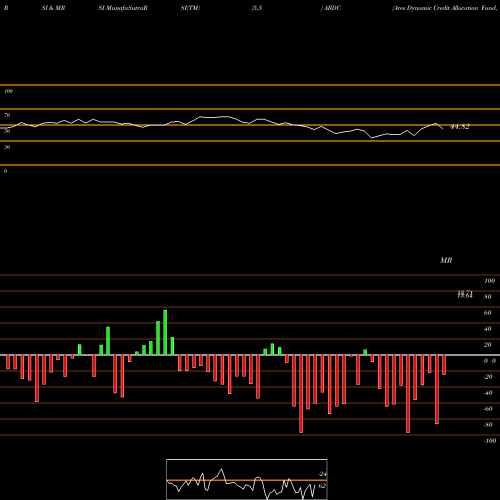Click the tallest green histogram bar
The image size is (500, 500).
point(165,332)
